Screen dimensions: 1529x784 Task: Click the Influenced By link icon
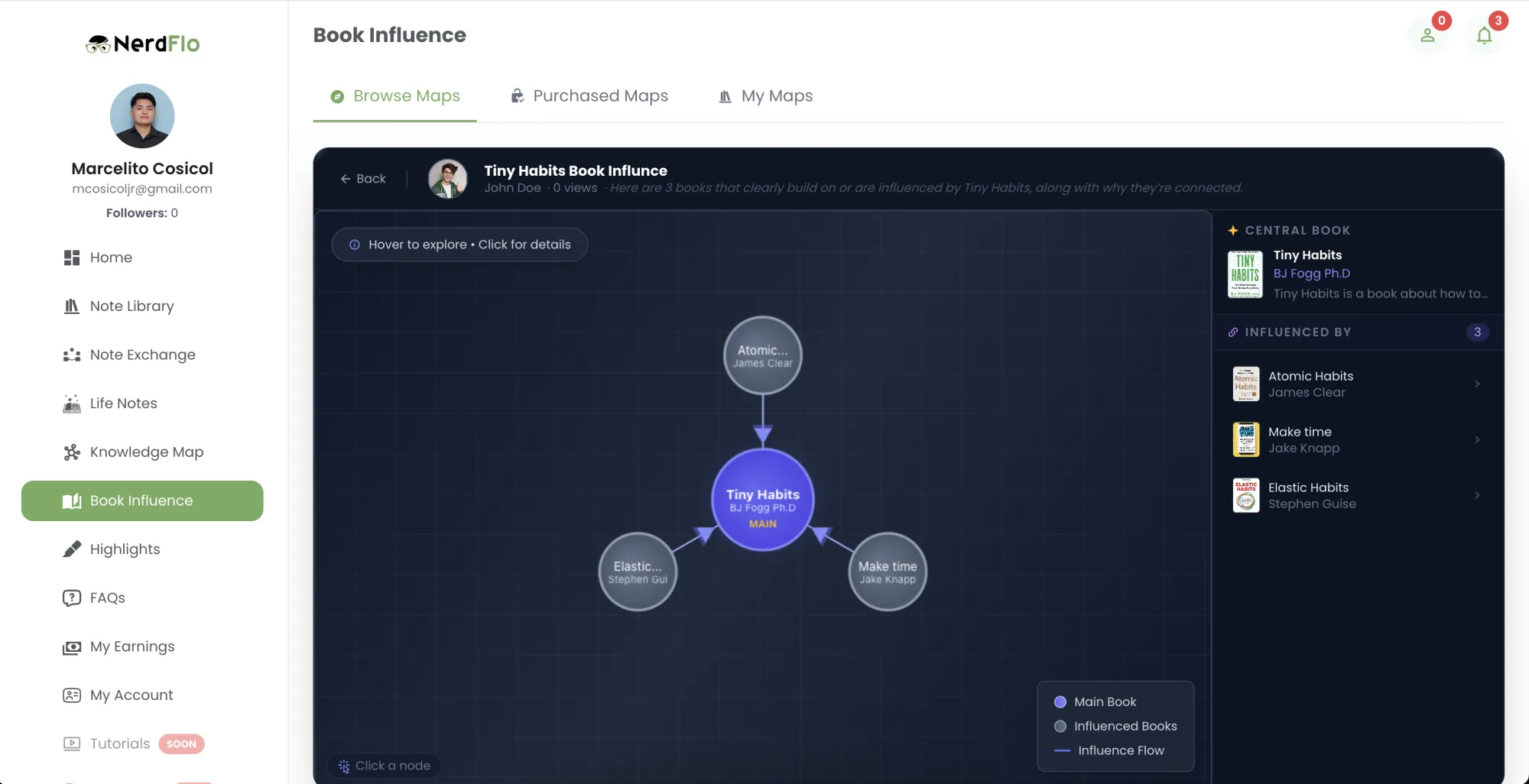click(1232, 332)
